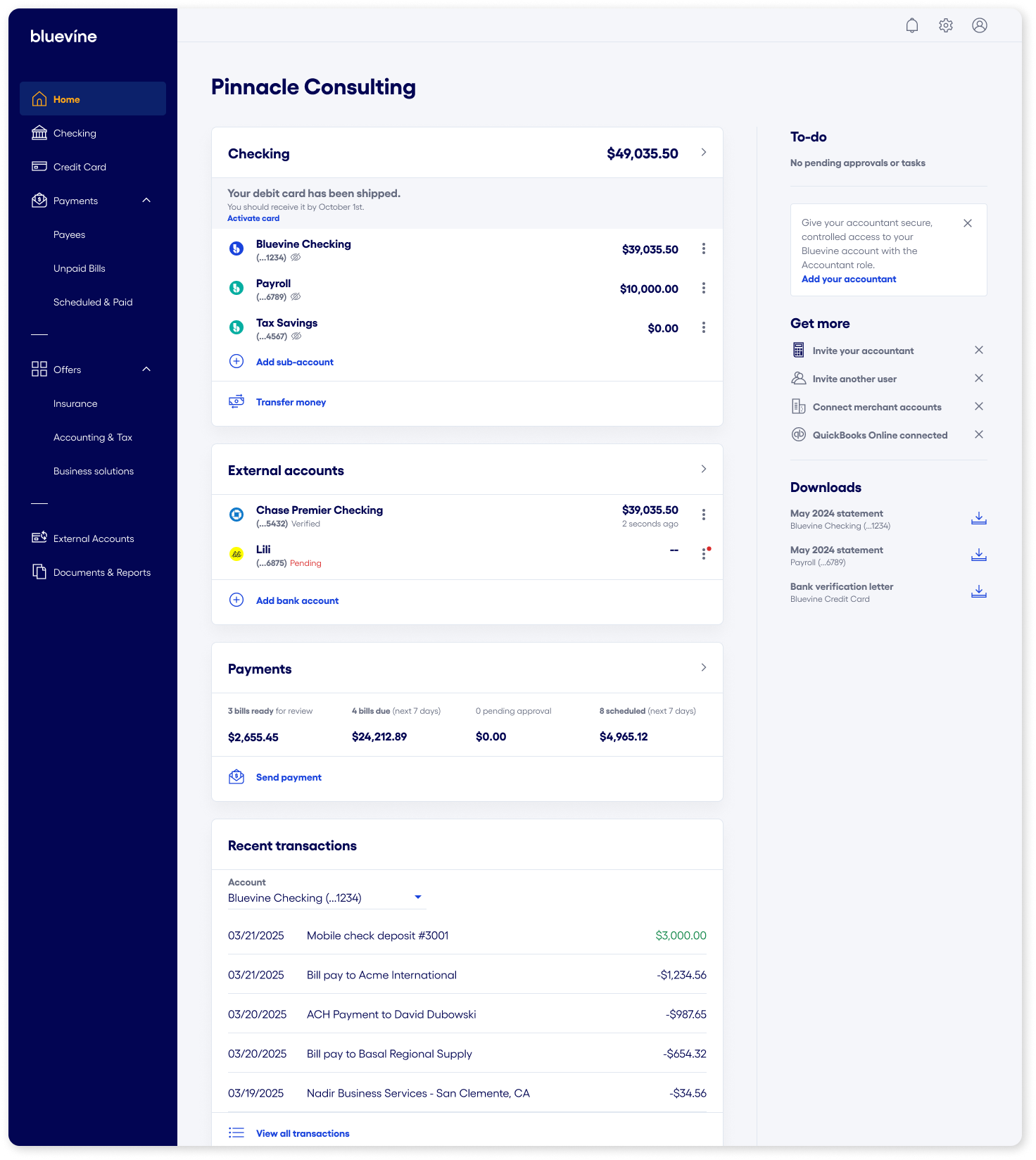This screenshot has height=1160, width=1036.
Task: Reveal the Payroll account number
Action: [296, 297]
